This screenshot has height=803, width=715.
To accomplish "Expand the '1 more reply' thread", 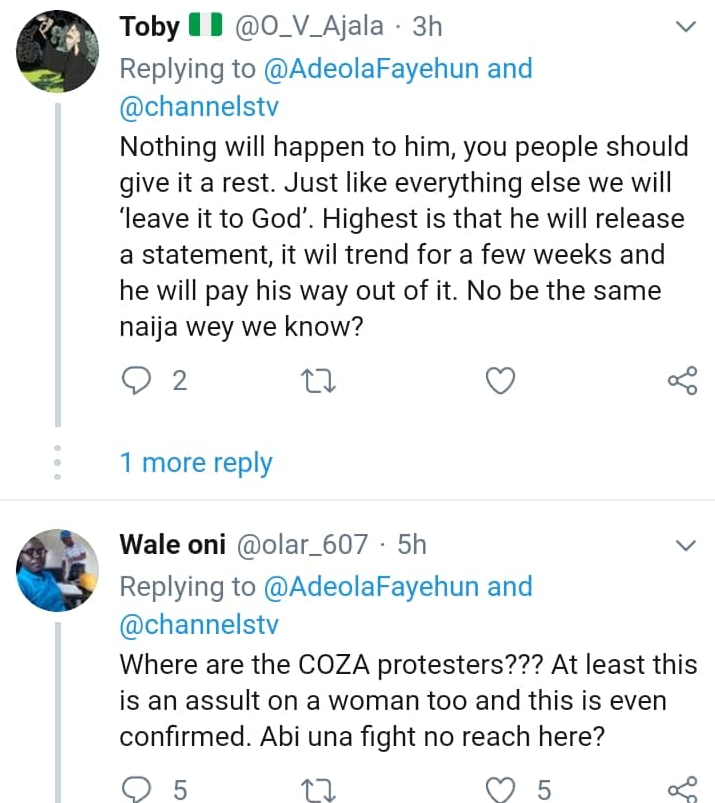I will (x=196, y=463).
